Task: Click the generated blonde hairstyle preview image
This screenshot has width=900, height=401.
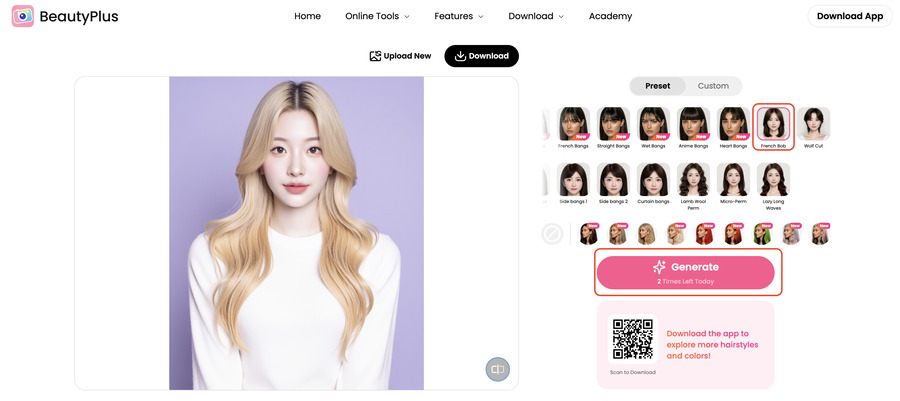Action: (x=296, y=233)
